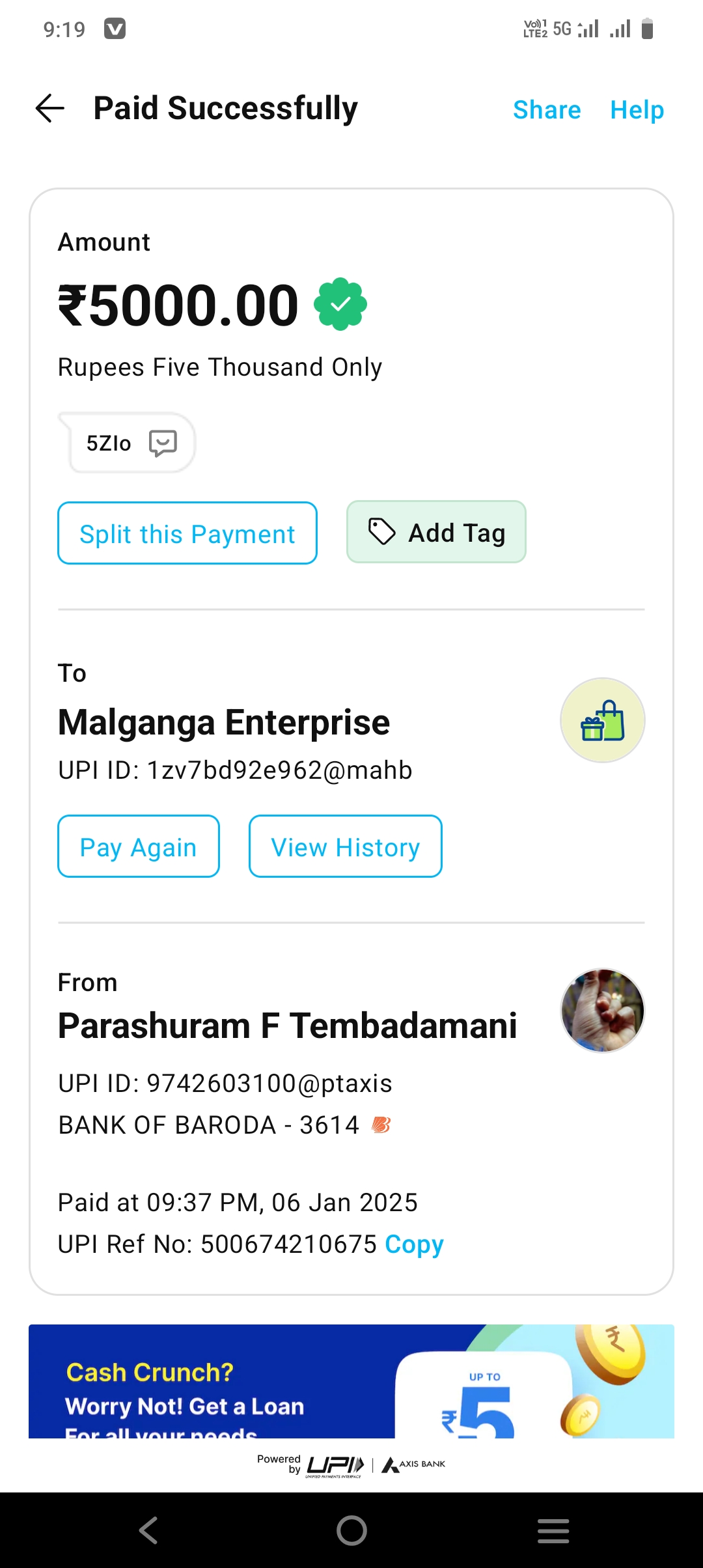Image resolution: width=703 pixels, height=1568 pixels.
Task: Tap Parashuram F Tembadamani profile photo
Action: [x=602, y=1010]
